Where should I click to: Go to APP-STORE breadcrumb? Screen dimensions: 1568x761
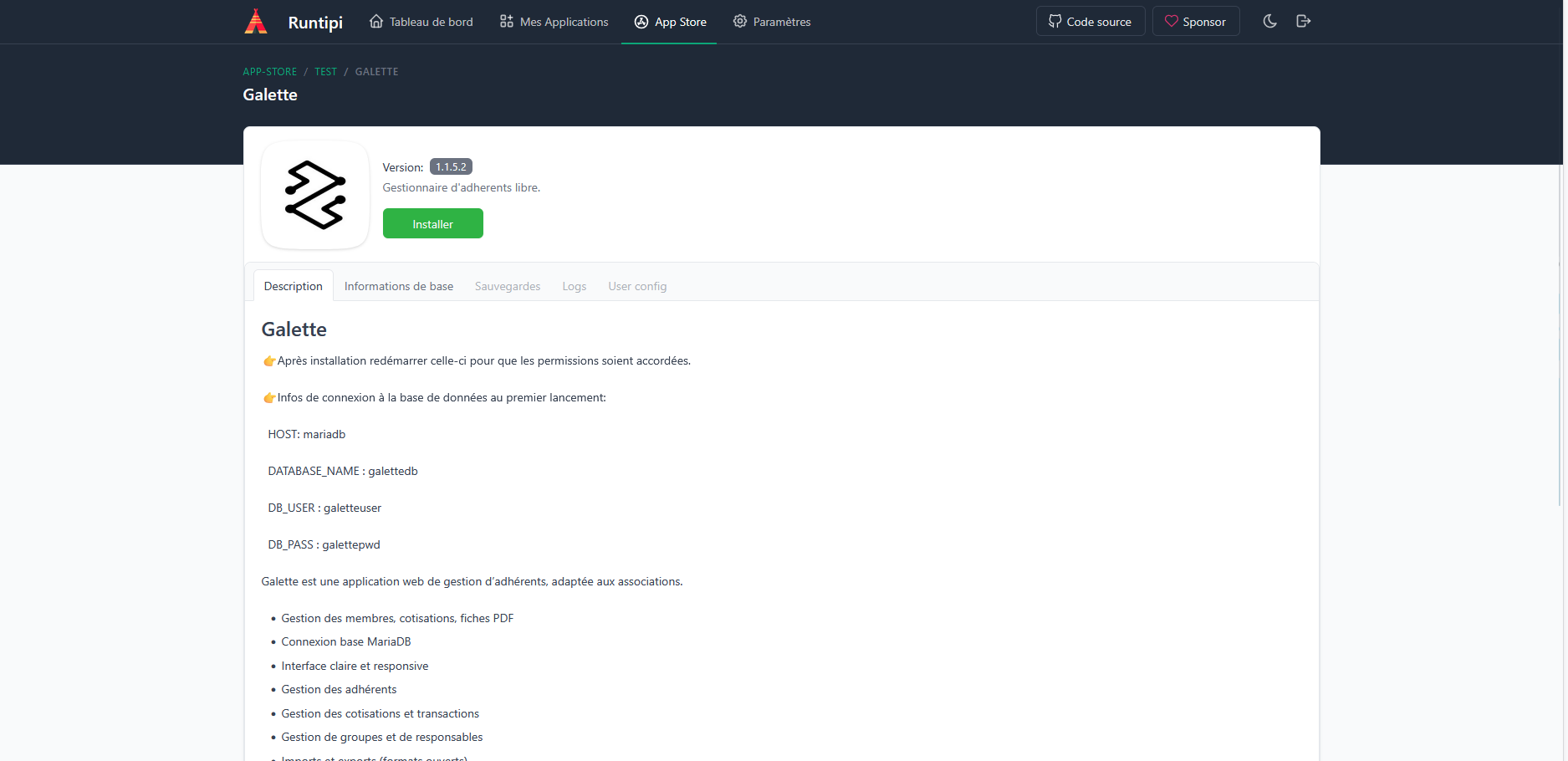click(x=269, y=72)
